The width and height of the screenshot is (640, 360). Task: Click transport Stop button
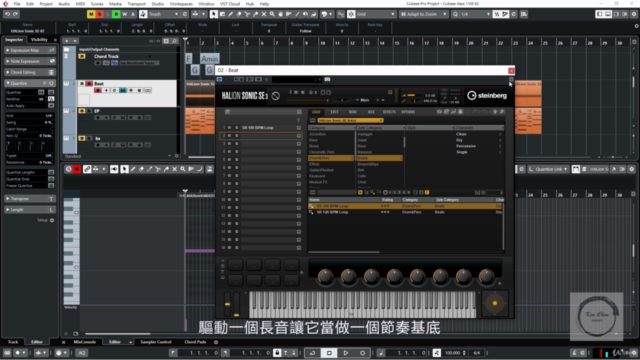(329, 353)
